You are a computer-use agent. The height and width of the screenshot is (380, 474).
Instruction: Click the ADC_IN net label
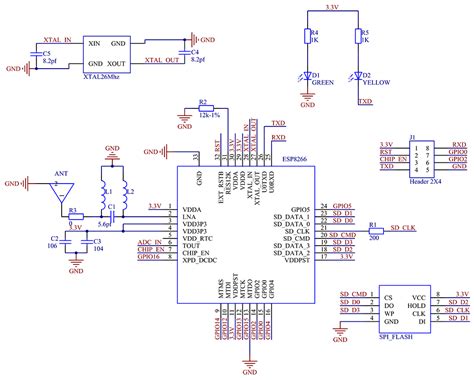pyautogui.click(x=149, y=242)
